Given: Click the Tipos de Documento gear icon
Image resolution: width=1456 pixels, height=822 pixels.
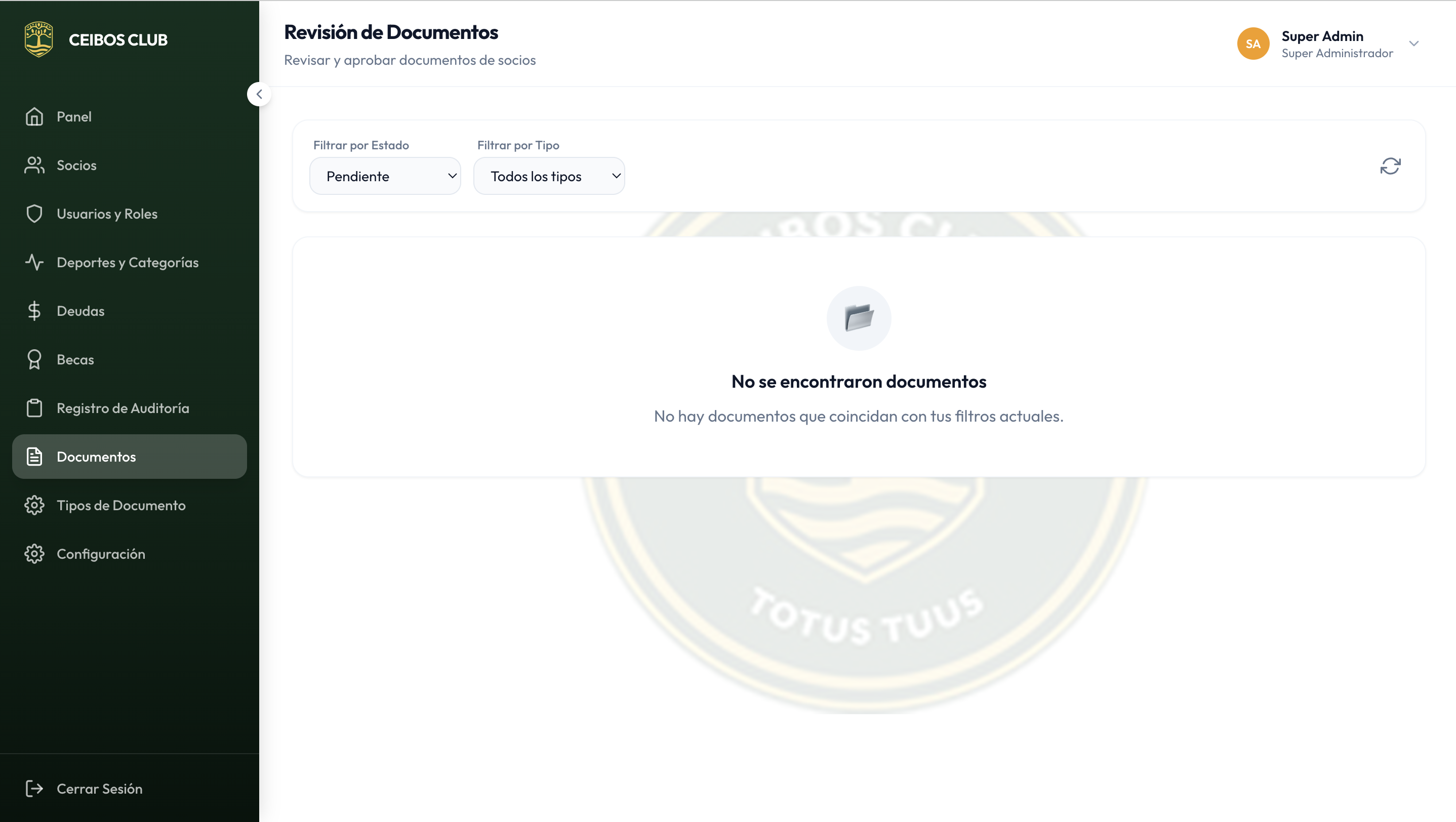Looking at the screenshot, I should pyautogui.click(x=34, y=505).
